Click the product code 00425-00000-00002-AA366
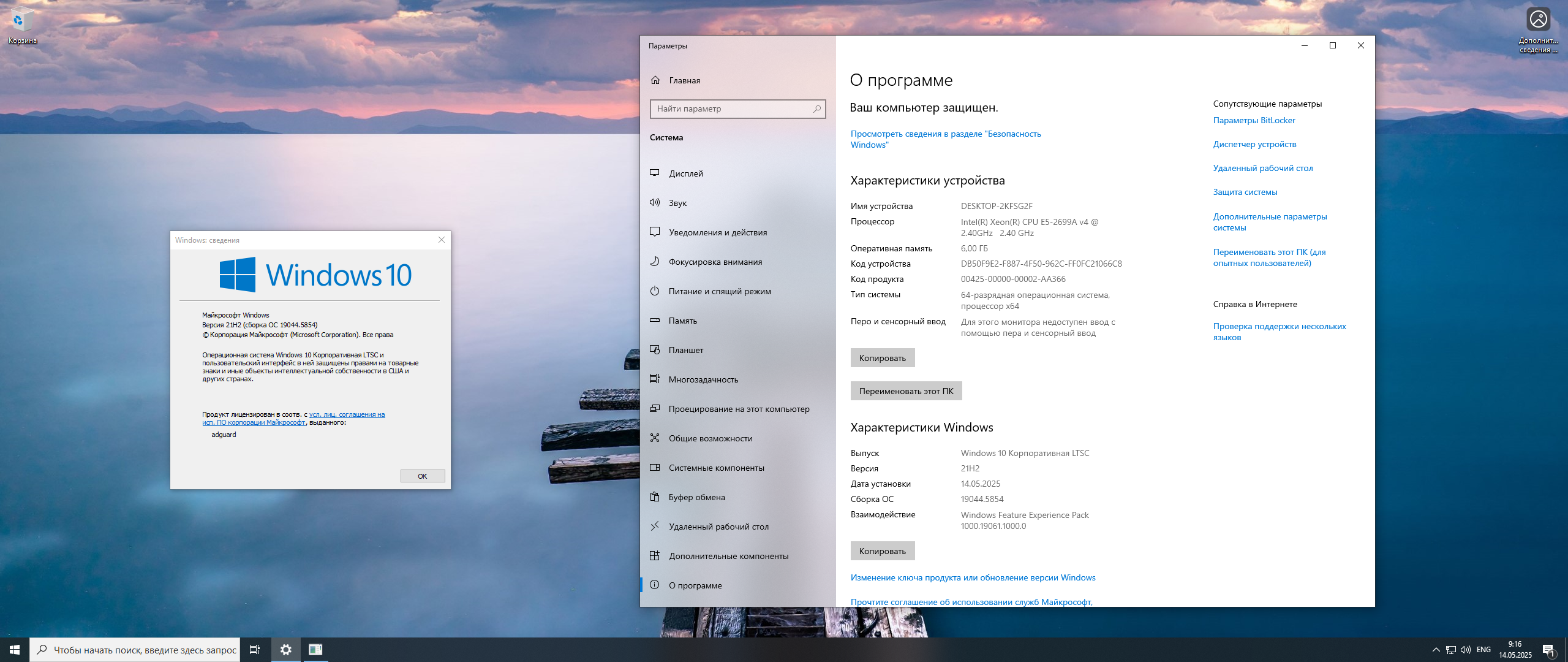The width and height of the screenshot is (1568, 662). [1013, 279]
